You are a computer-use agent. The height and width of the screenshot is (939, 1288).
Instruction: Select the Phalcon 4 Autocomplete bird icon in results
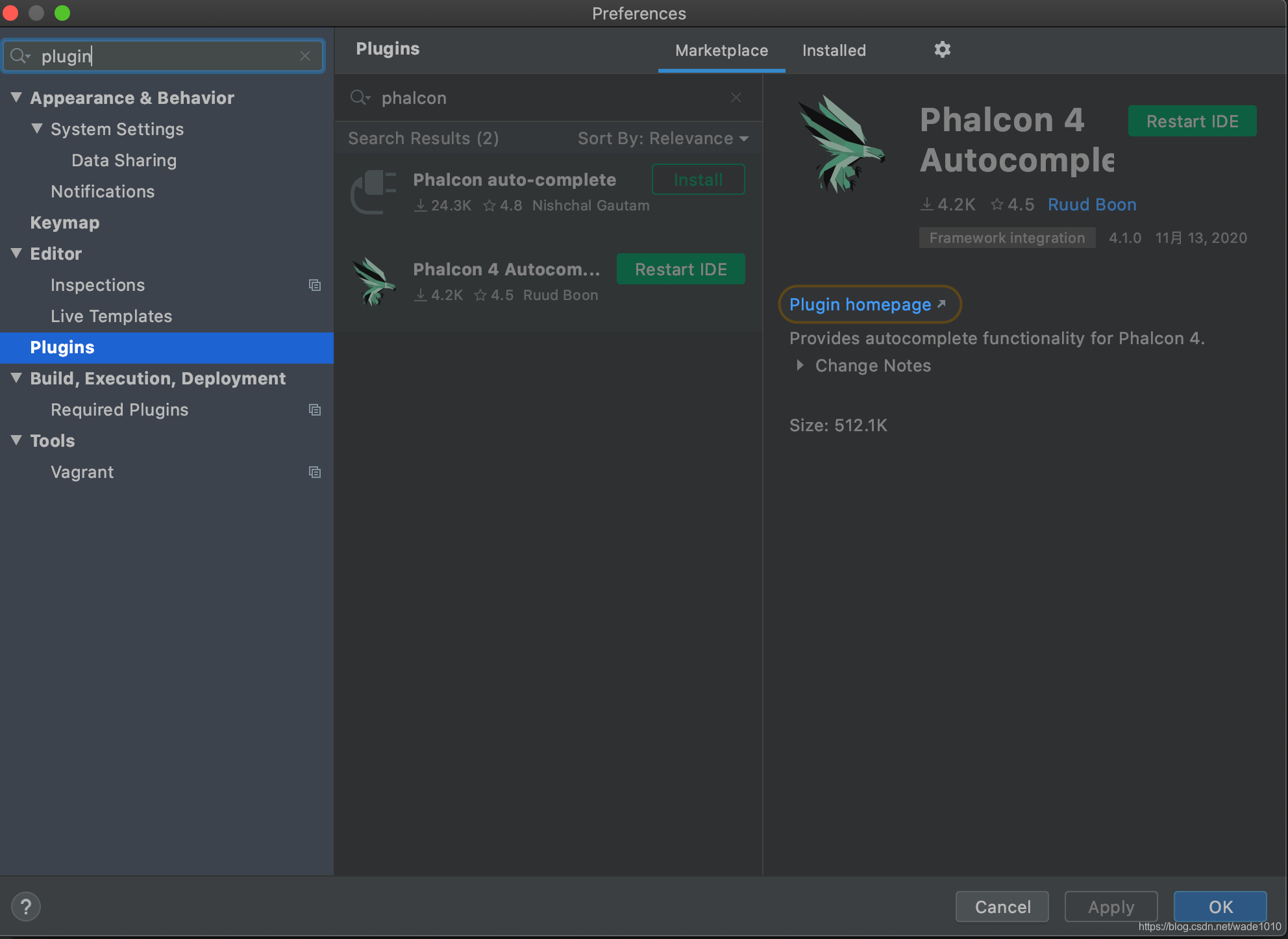point(373,282)
